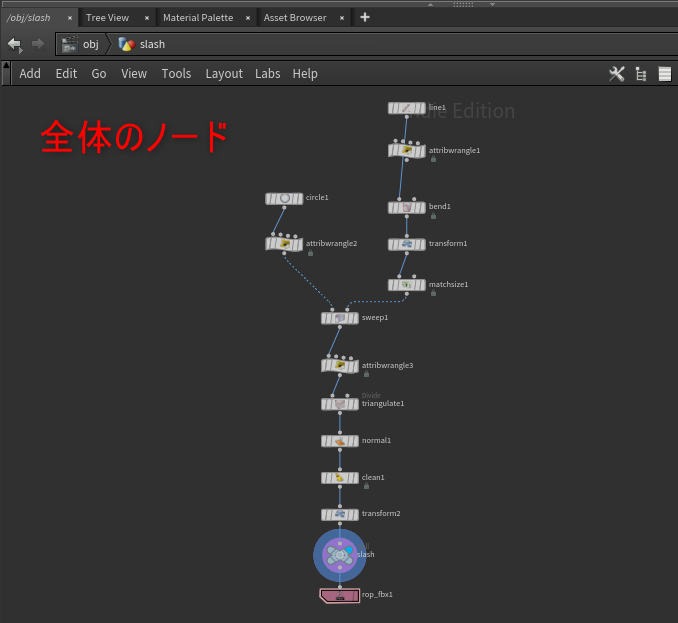Close the Tree View tab
Image resolution: width=678 pixels, height=623 pixels.
pyautogui.click(x=147, y=18)
